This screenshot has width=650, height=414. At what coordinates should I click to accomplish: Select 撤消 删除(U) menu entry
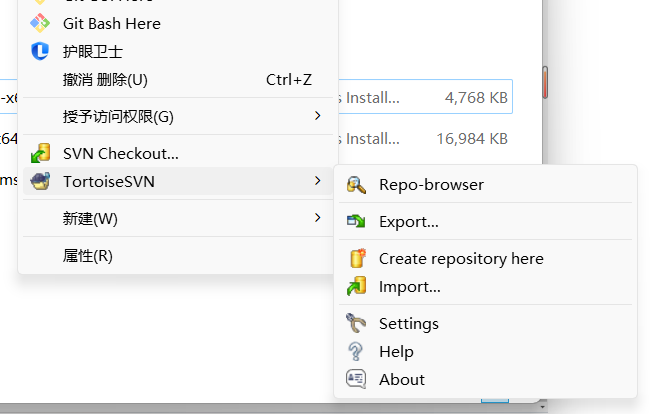105,79
